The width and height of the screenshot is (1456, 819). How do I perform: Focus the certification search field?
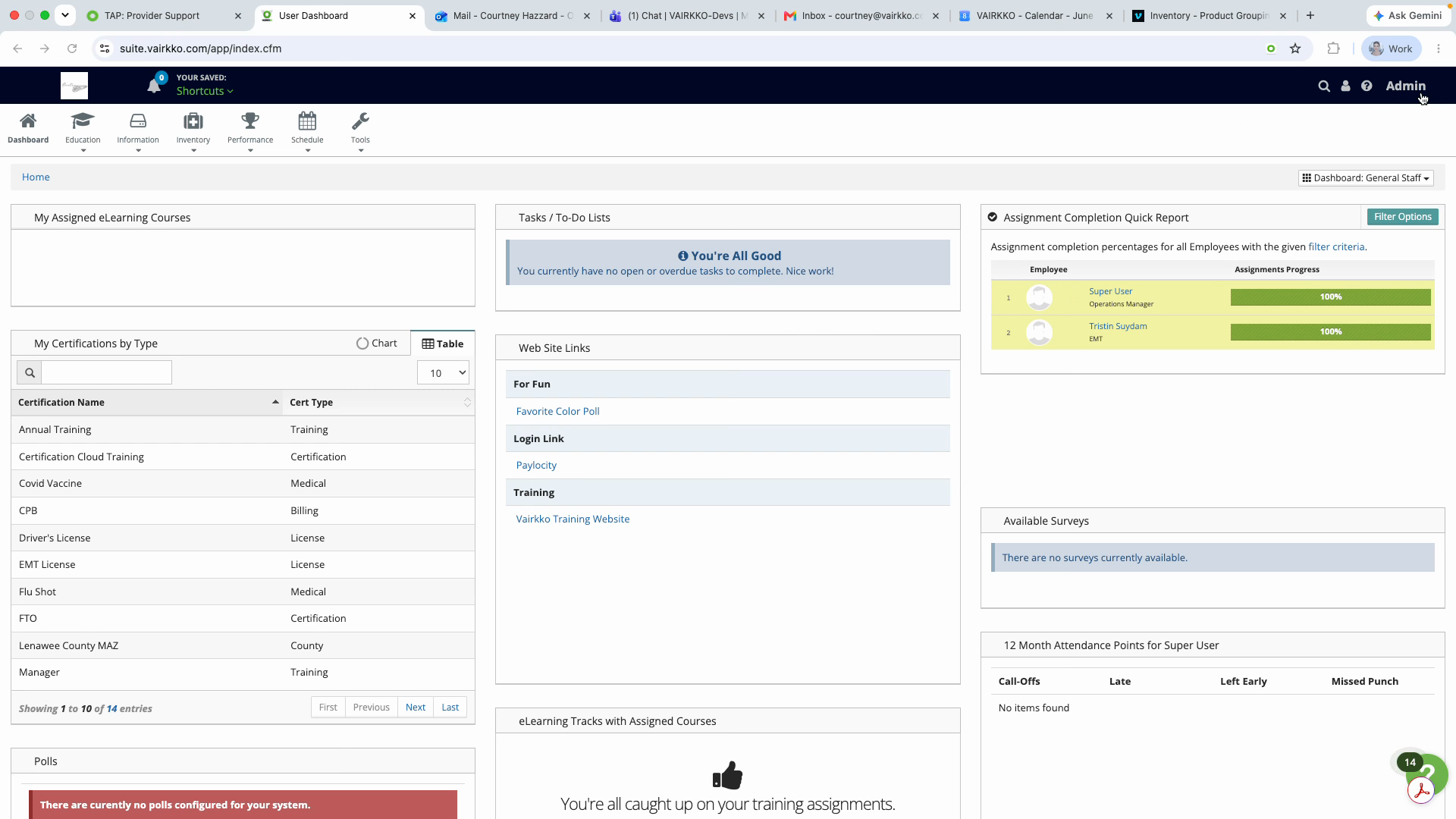(x=106, y=372)
